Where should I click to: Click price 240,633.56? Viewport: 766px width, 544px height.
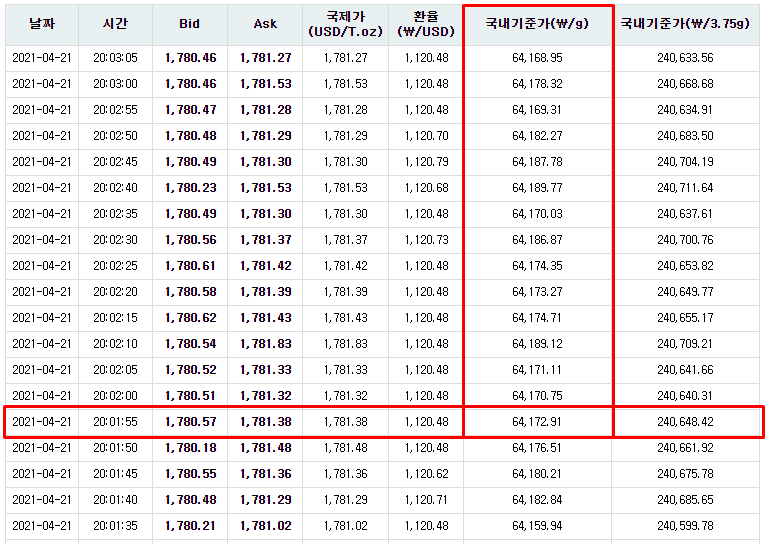[685, 58]
